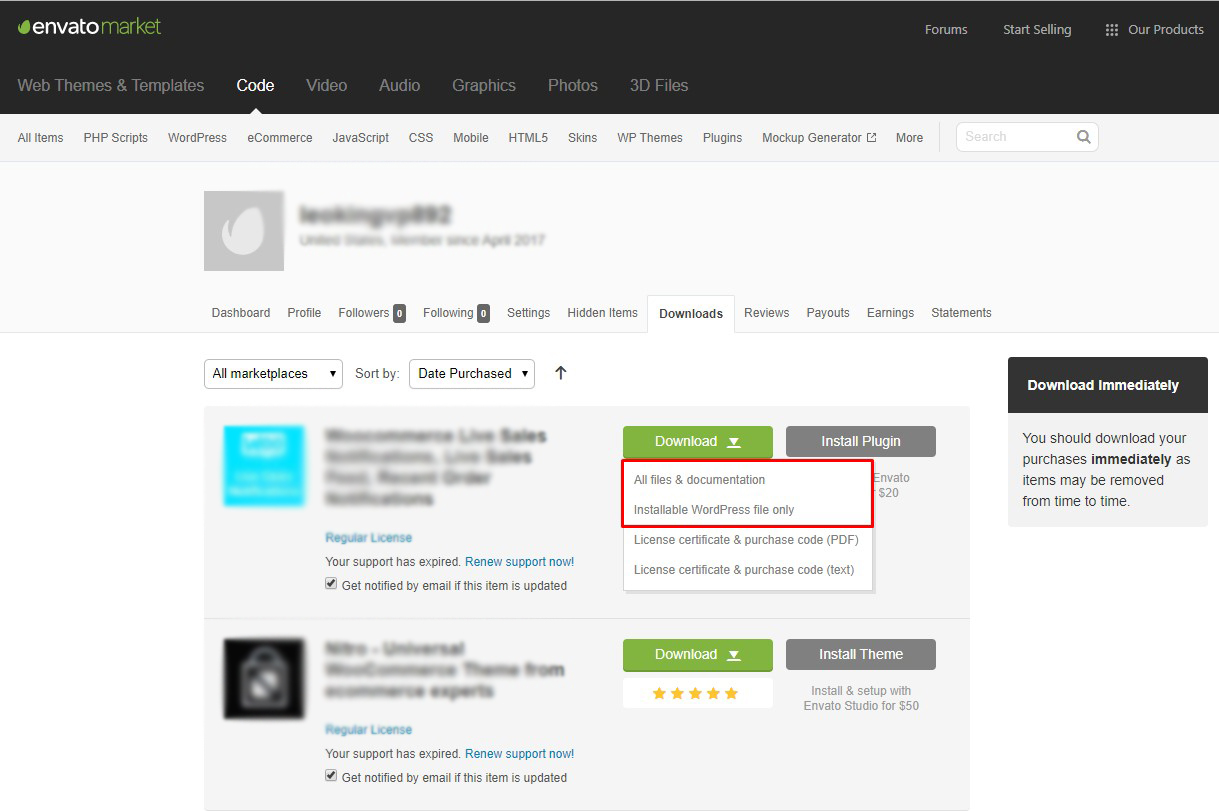This screenshot has height=811, width=1219.
Task: Click Install & setup with Envato Studio for $50
Action: tap(861, 698)
